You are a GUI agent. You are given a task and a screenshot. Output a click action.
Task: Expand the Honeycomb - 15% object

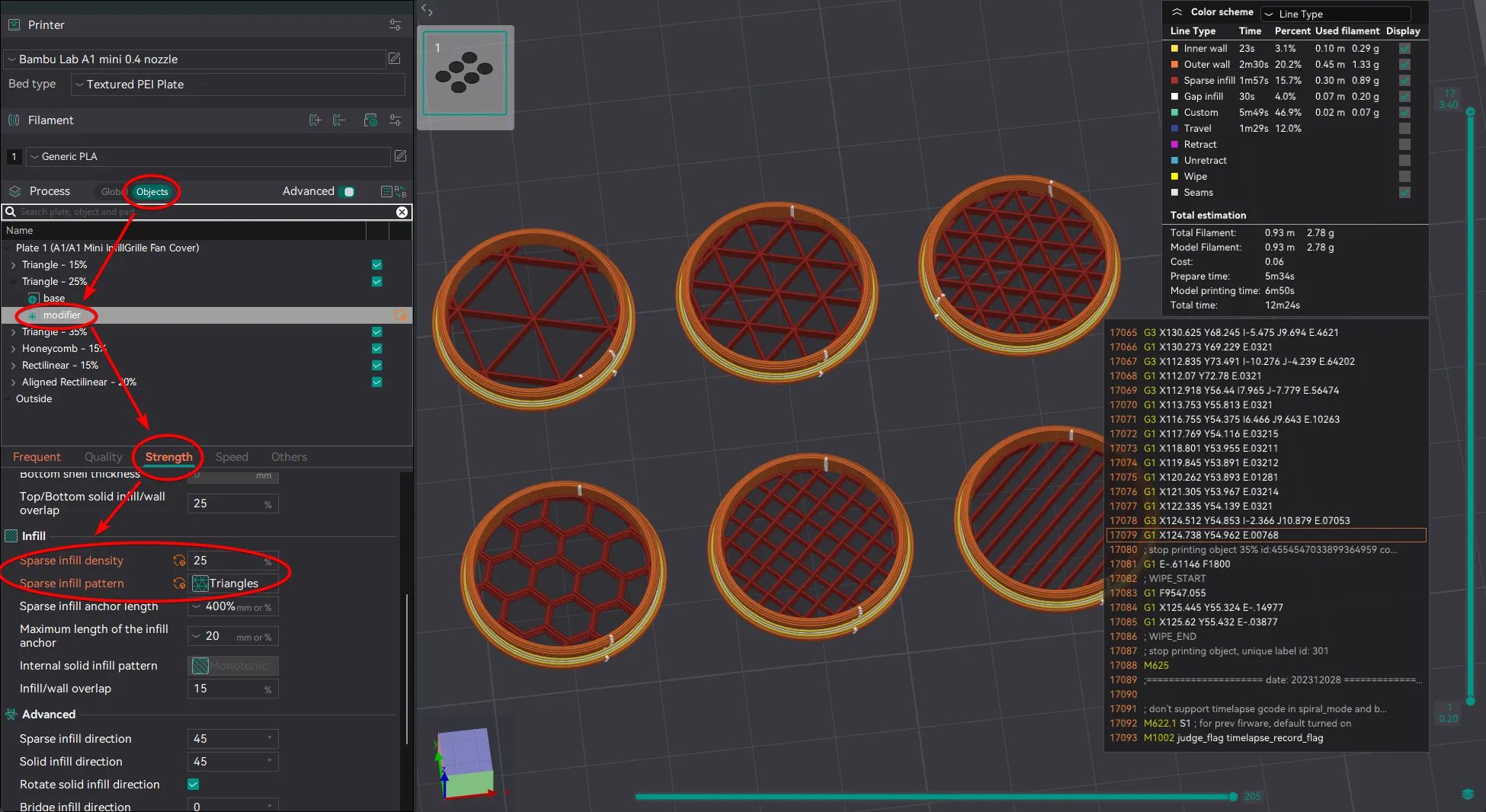pos(13,349)
